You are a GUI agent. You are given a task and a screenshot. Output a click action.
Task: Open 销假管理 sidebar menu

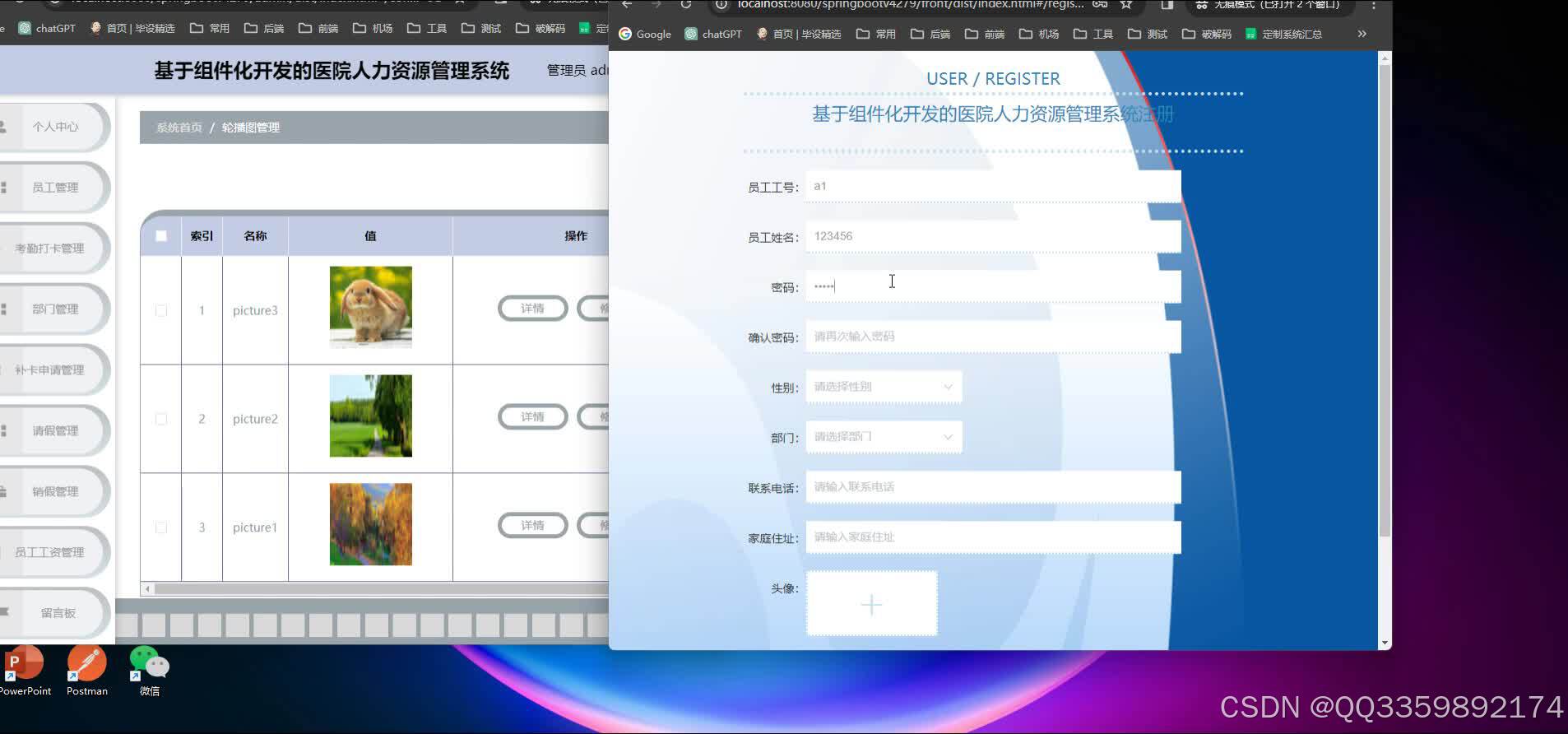(53, 492)
